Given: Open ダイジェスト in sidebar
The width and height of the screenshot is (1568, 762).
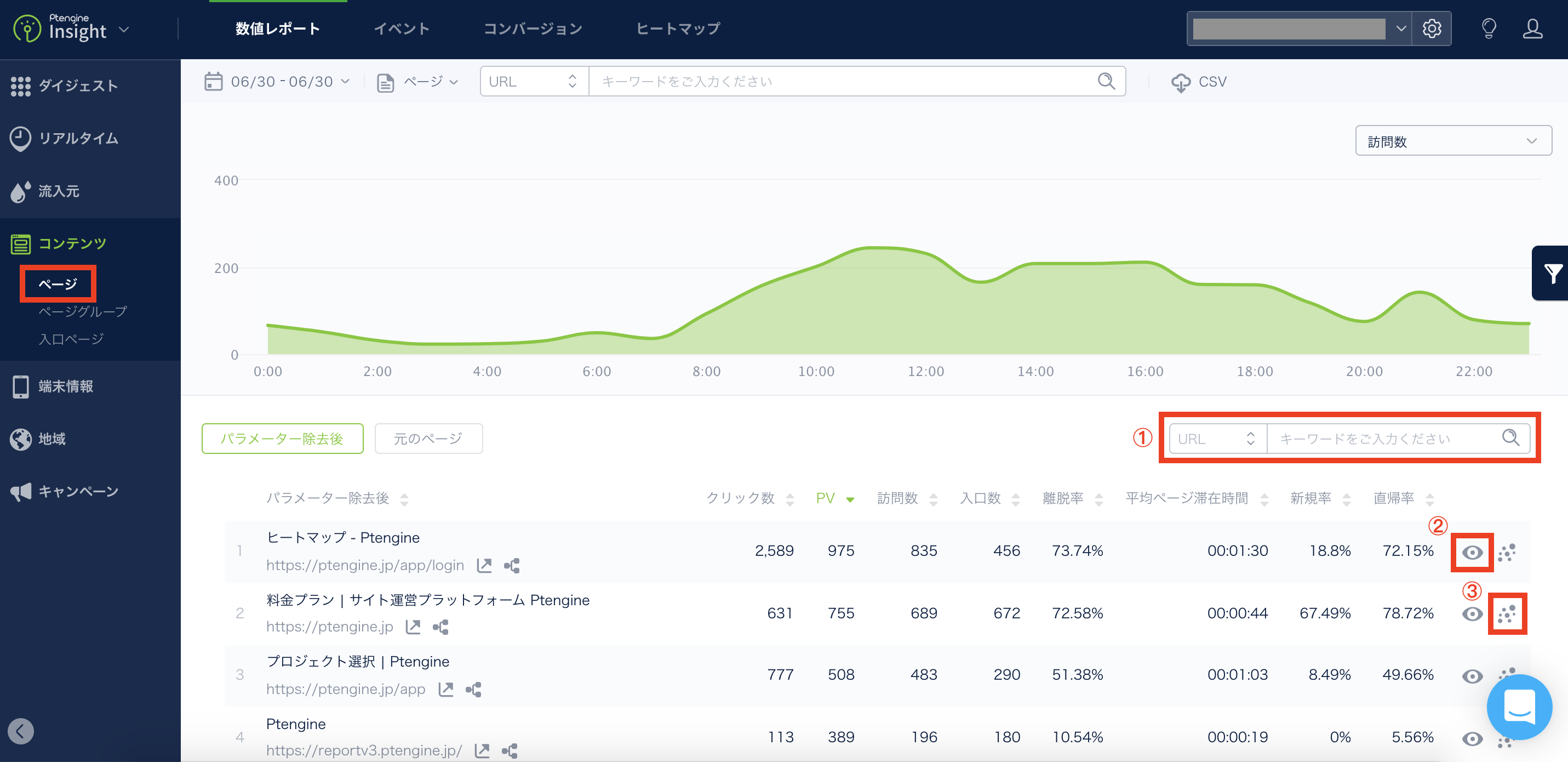Looking at the screenshot, I should [x=65, y=86].
